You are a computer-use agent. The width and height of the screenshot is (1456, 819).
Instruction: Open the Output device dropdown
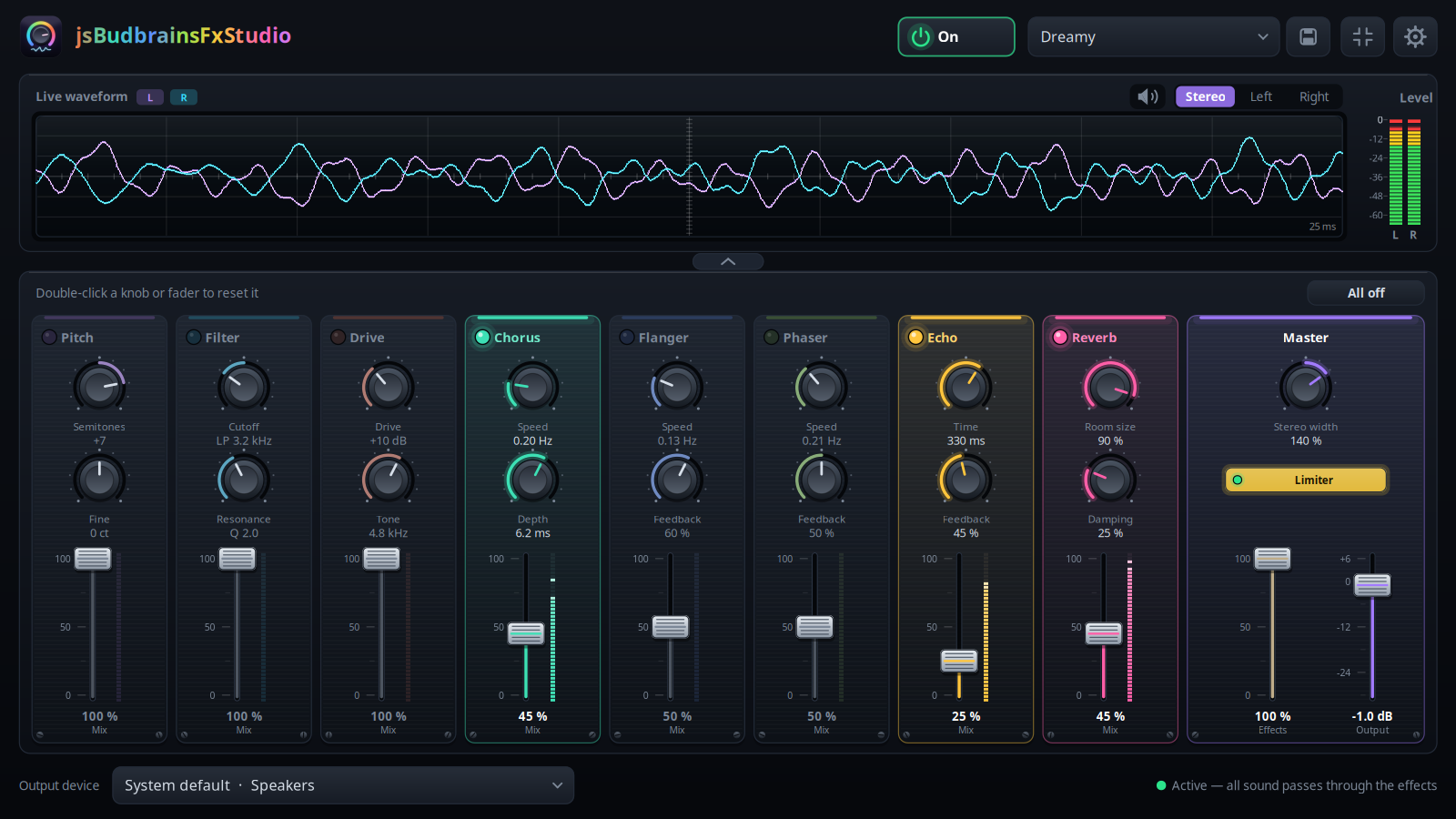[343, 785]
